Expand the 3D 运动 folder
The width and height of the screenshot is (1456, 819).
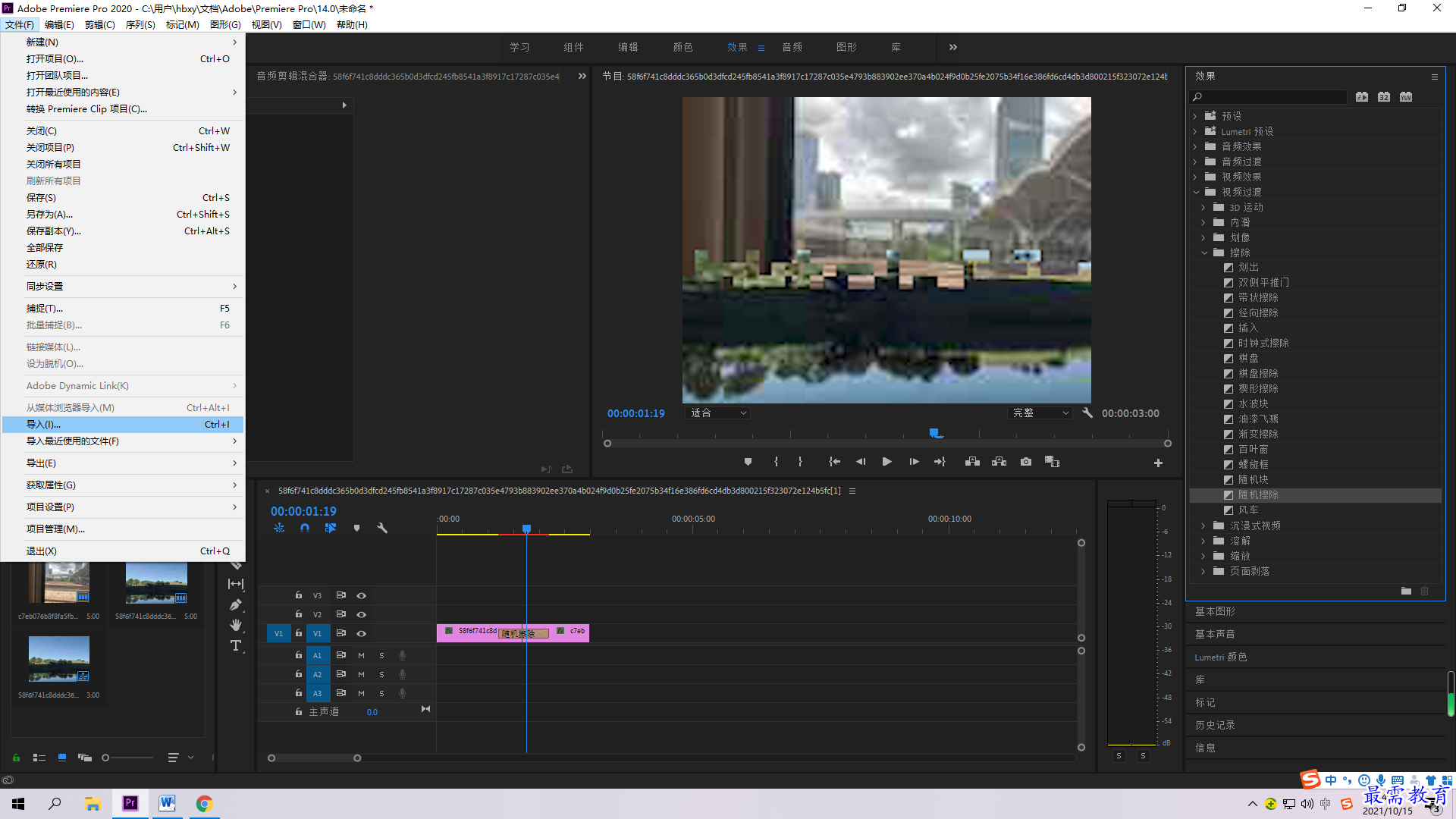coord(1204,207)
